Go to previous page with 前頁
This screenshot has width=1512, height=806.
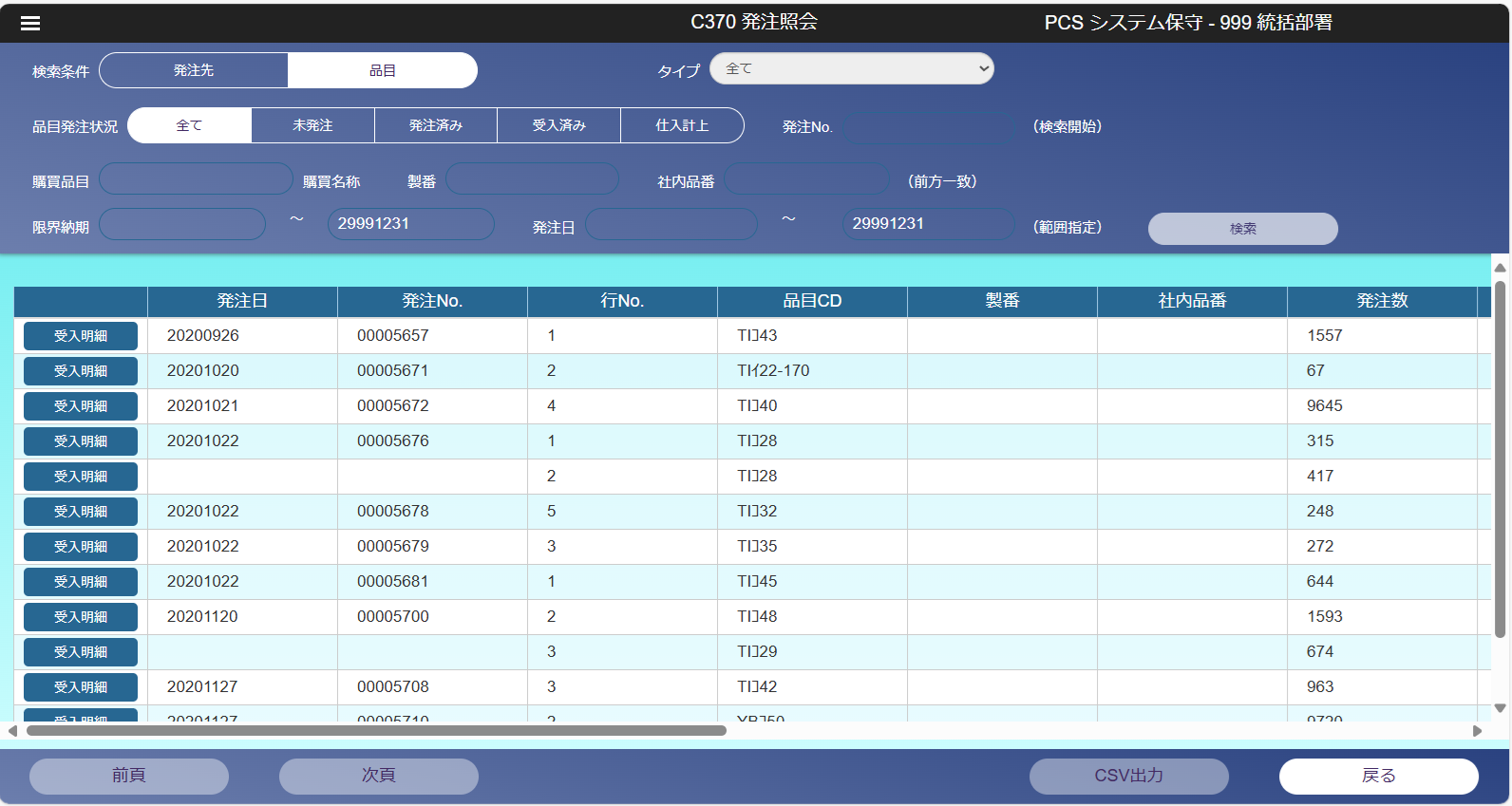tap(129, 776)
